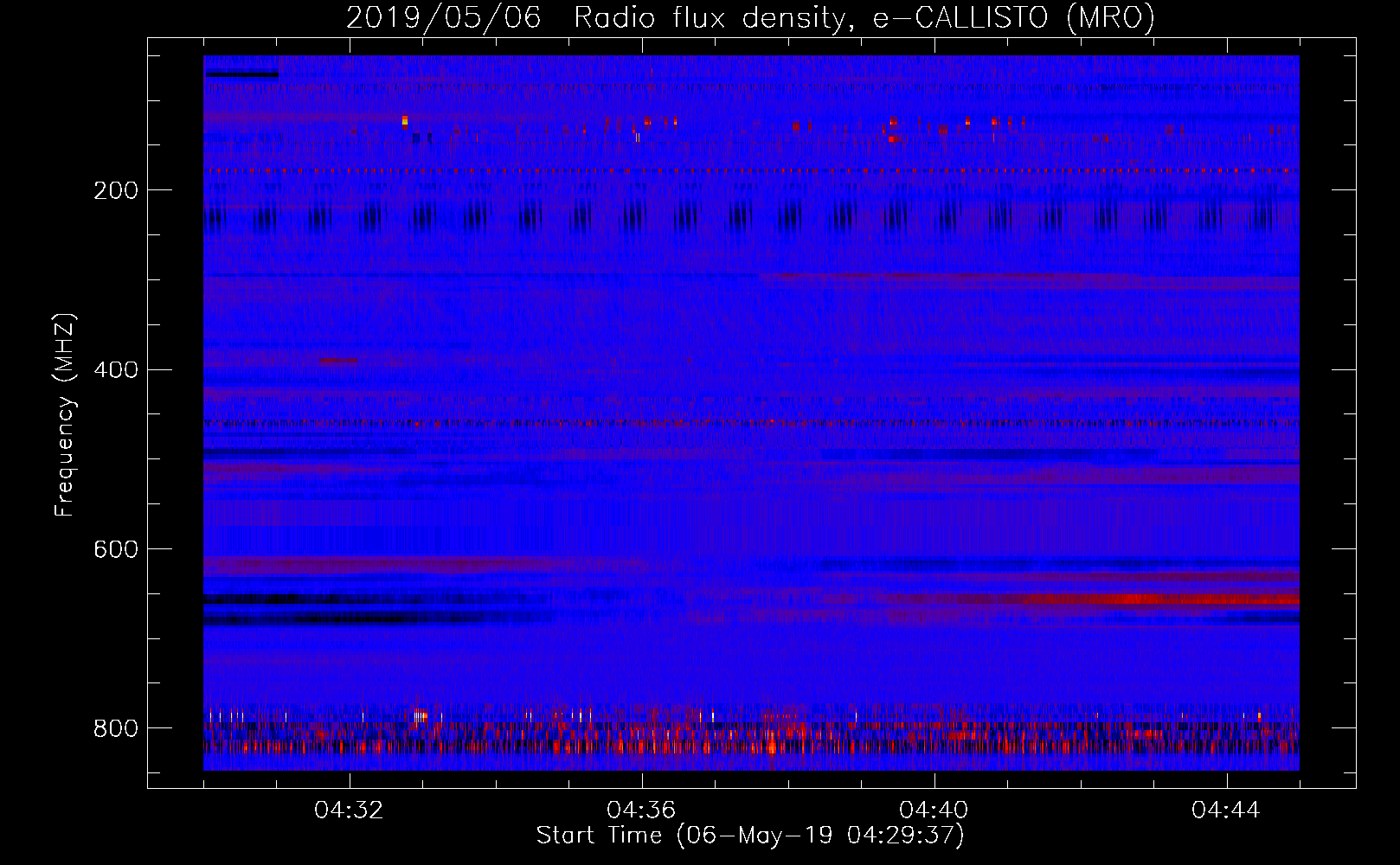Click the 'Start Time (06-May-19 04:29:37)' label
The image size is (1400, 865).
click(750, 836)
